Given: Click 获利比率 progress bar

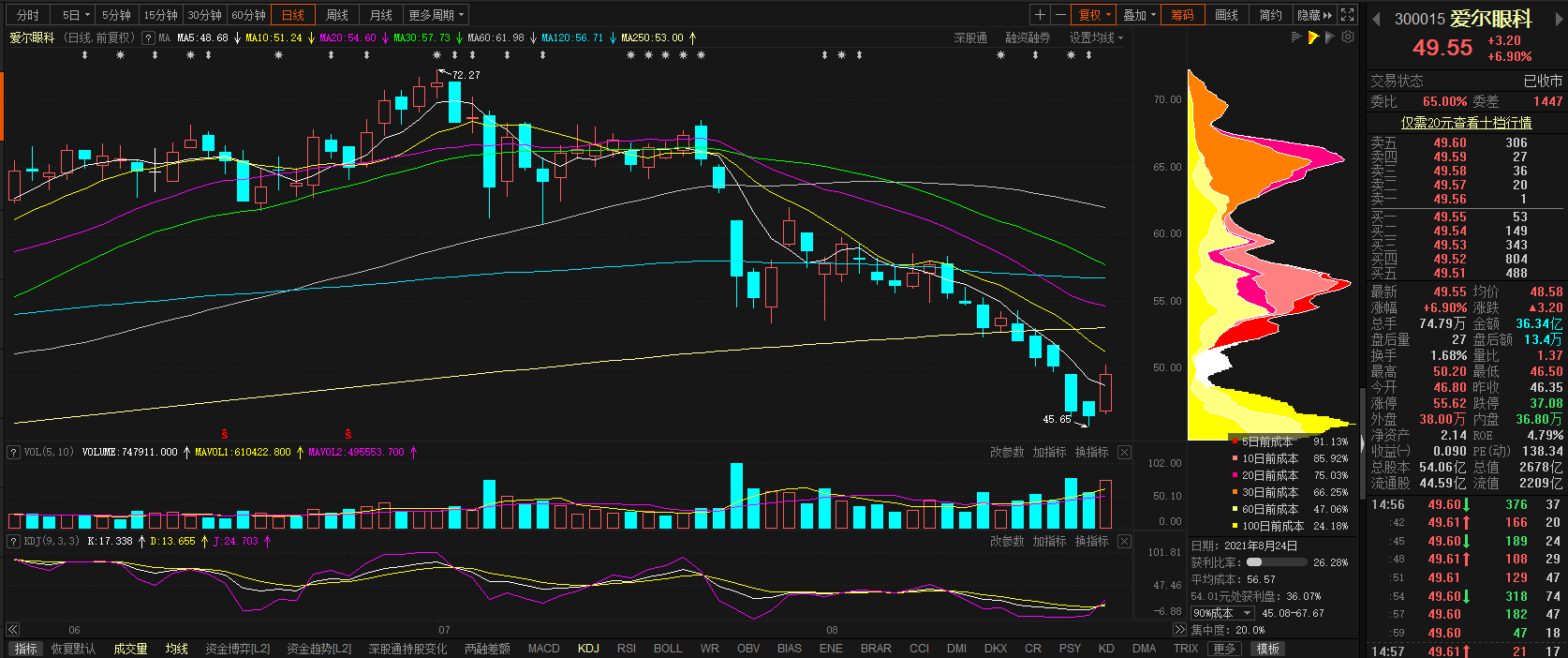Looking at the screenshot, I should [x=1276, y=562].
